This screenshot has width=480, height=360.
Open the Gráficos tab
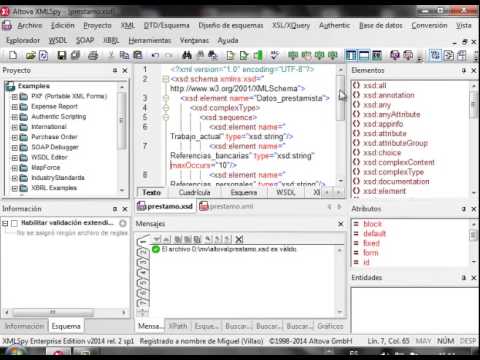click(x=330, y=326)
